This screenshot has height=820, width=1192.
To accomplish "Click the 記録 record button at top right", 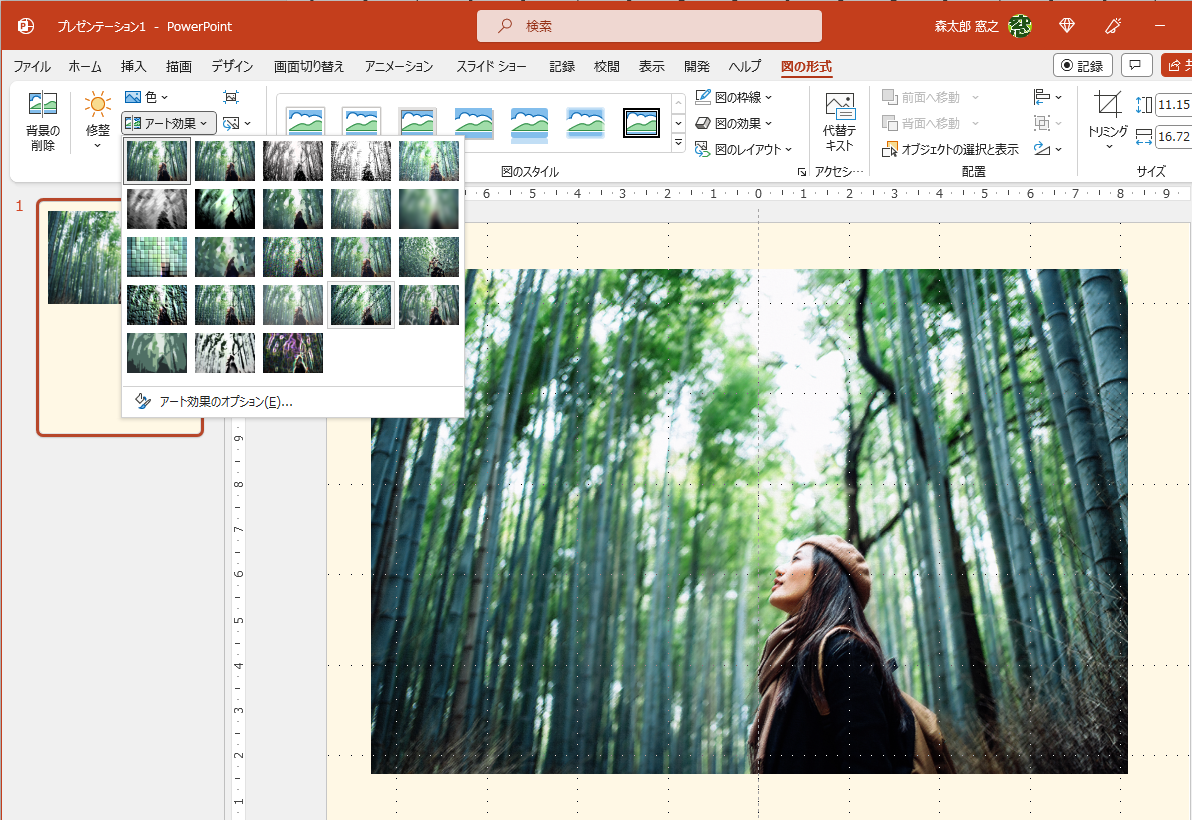I will (1083, 65).
